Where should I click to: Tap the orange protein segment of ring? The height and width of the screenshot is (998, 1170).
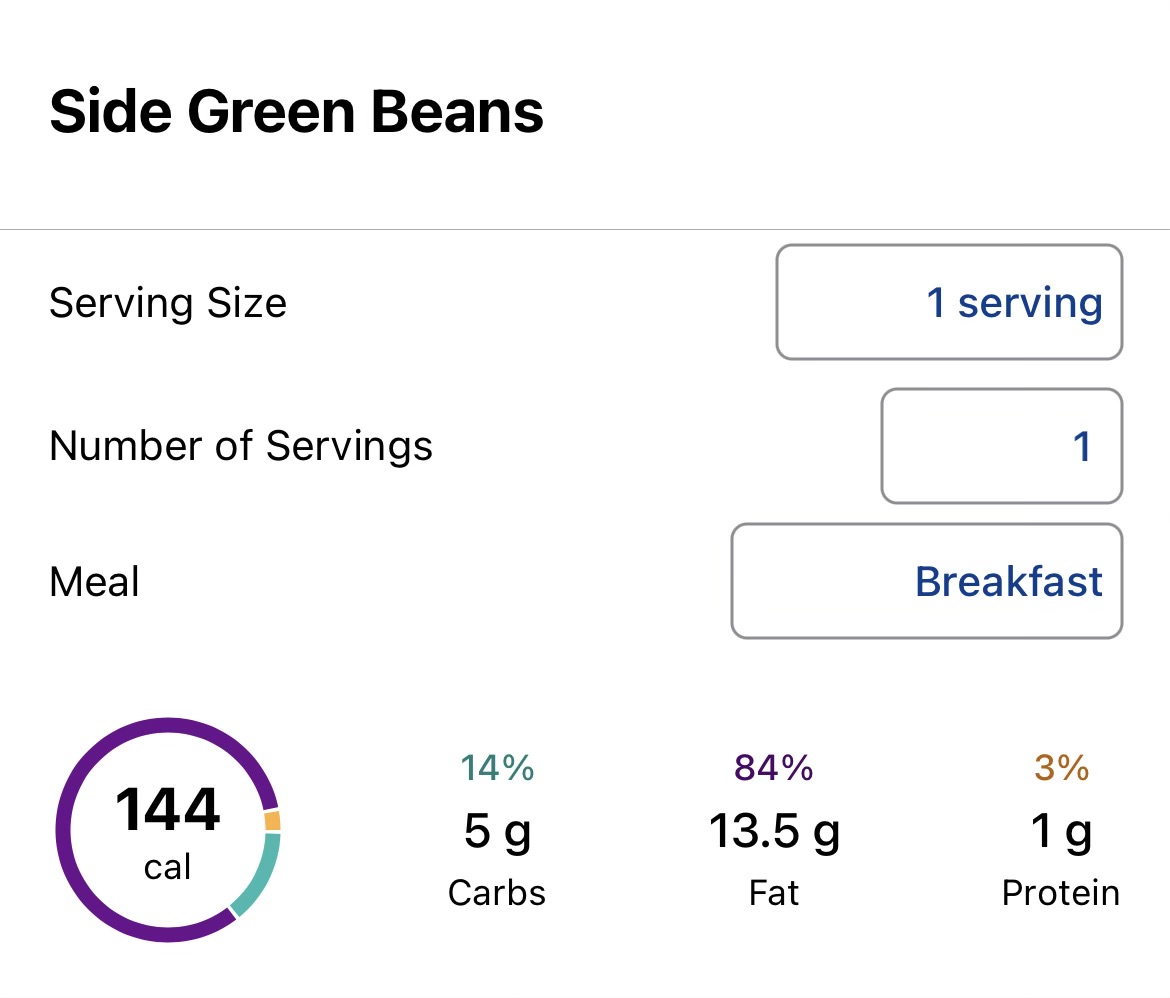[272, 821]
